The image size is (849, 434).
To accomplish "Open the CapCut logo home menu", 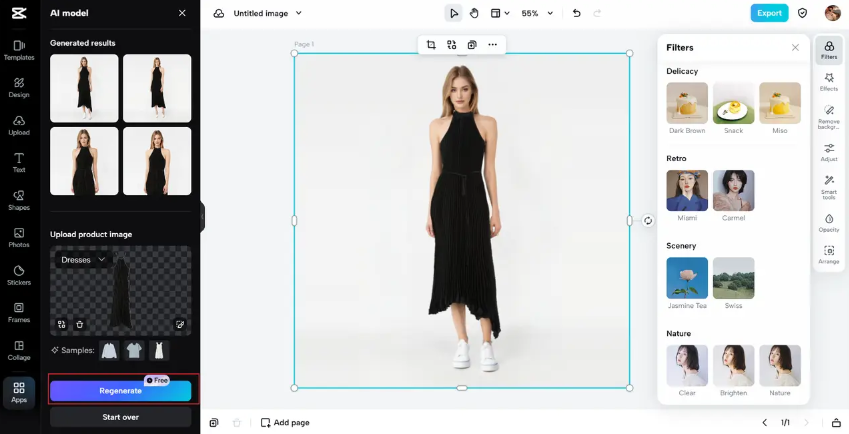I will (19, 13).
